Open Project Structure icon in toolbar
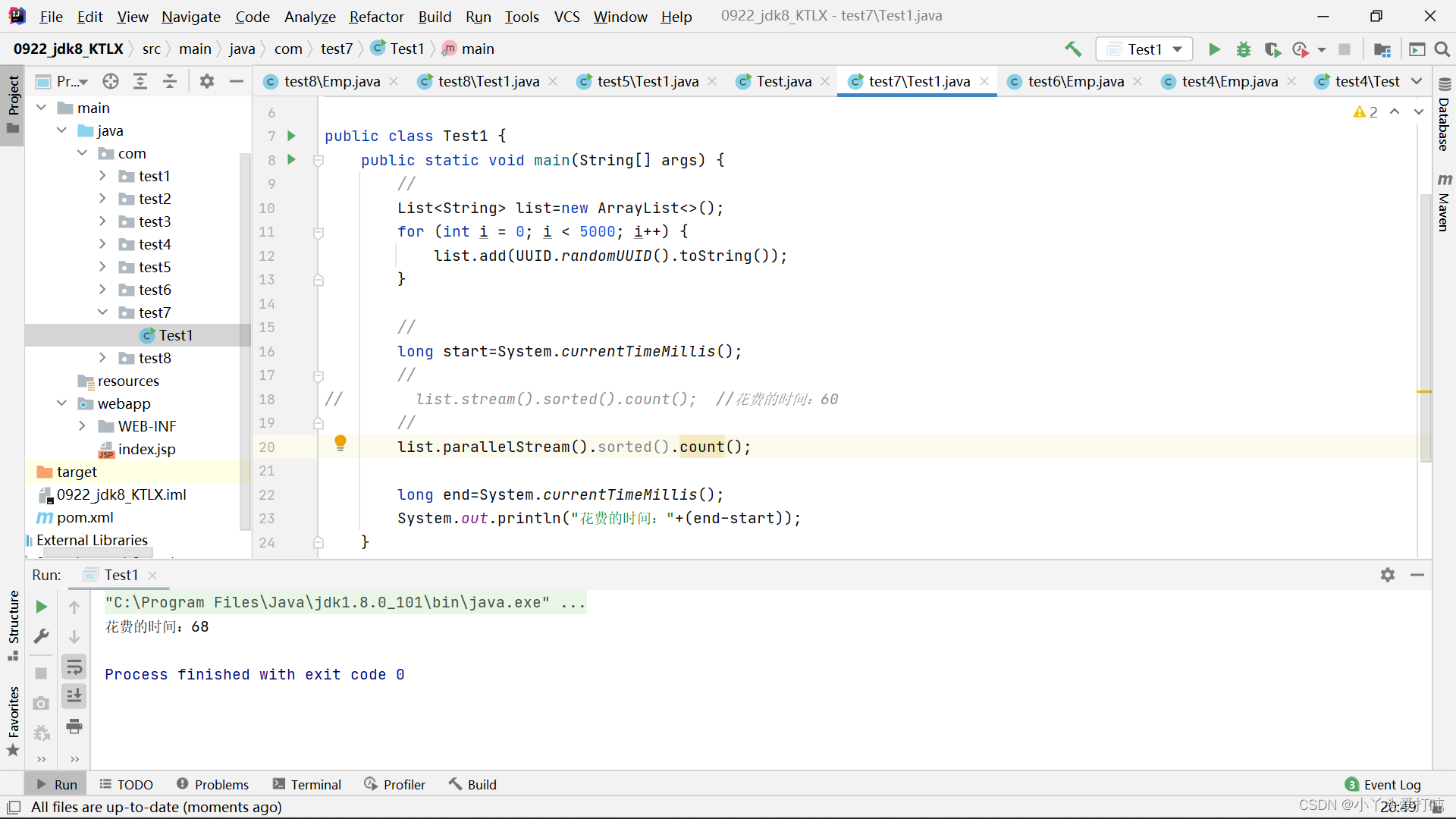1456x819 pixels. tap(1382, 49)
